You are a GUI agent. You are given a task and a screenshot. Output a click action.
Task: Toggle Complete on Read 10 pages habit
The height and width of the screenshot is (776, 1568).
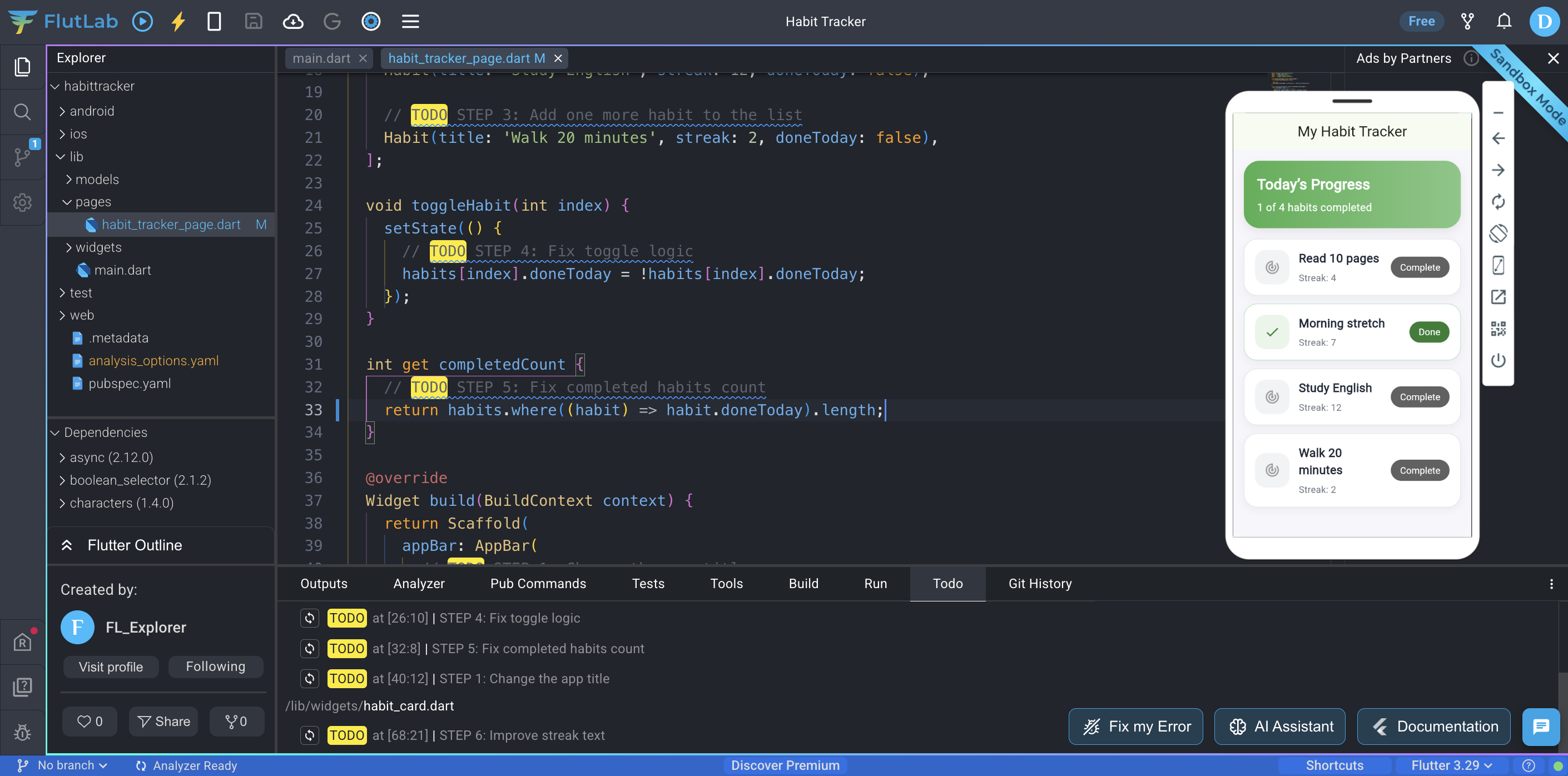point(1419,267)
